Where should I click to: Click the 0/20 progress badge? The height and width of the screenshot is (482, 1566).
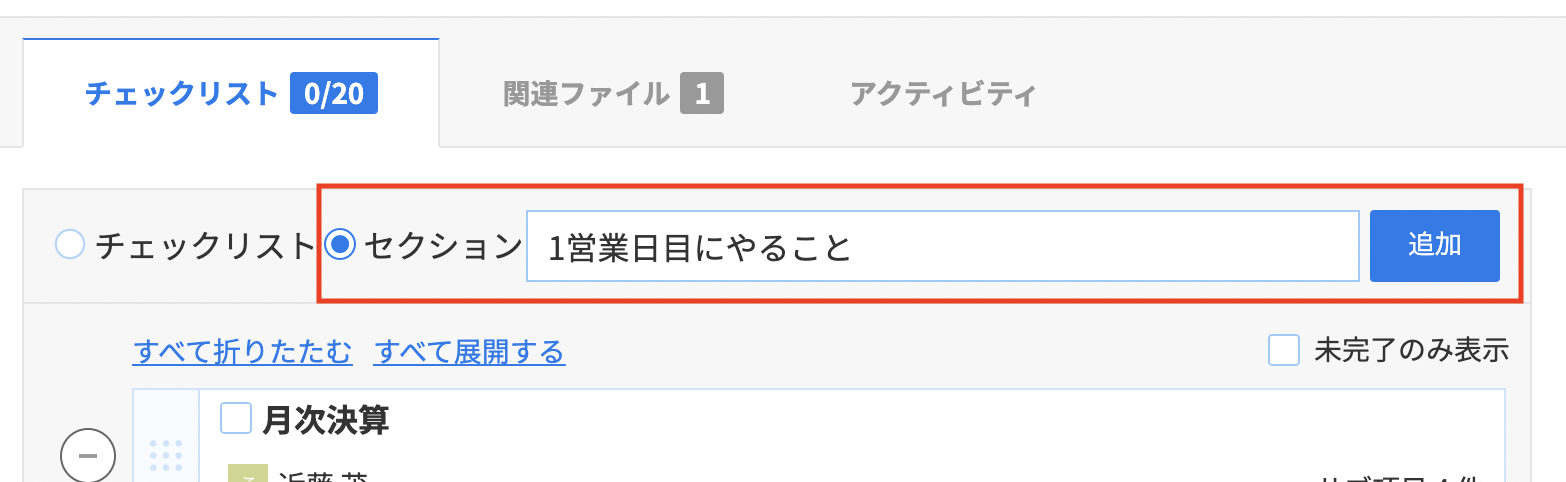[x=334, y=94]
